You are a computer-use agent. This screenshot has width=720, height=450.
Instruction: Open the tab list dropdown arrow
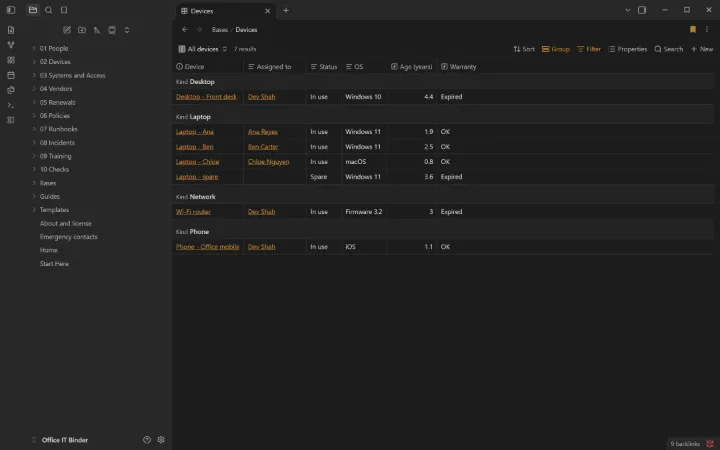pos(628,10)
